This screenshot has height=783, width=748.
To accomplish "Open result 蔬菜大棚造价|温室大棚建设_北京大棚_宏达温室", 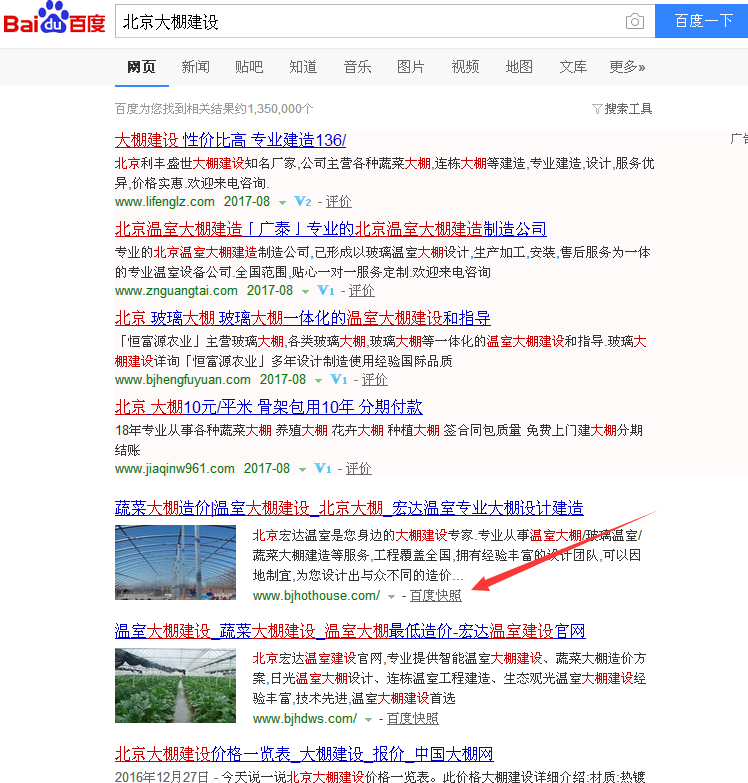I will click(349, 508).
